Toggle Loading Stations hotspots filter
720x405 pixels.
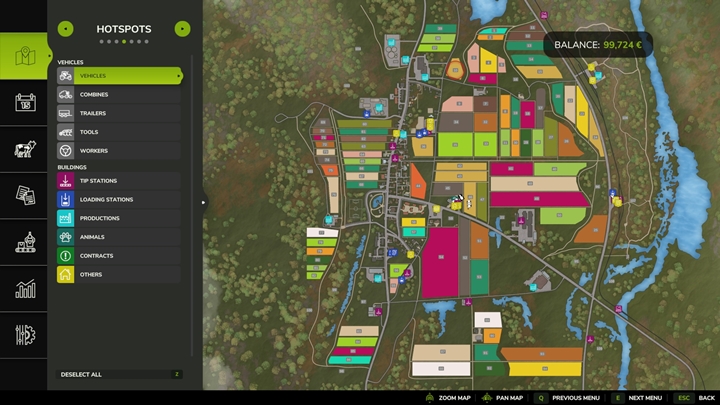(119, 199)
